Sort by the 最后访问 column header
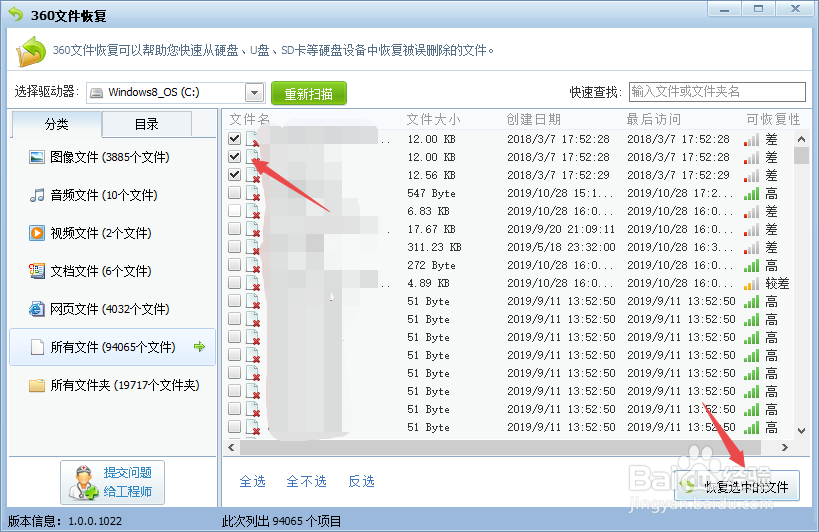The width and height of the screenshot is (819, 532). pyautogui.click(x=653, y=120)
